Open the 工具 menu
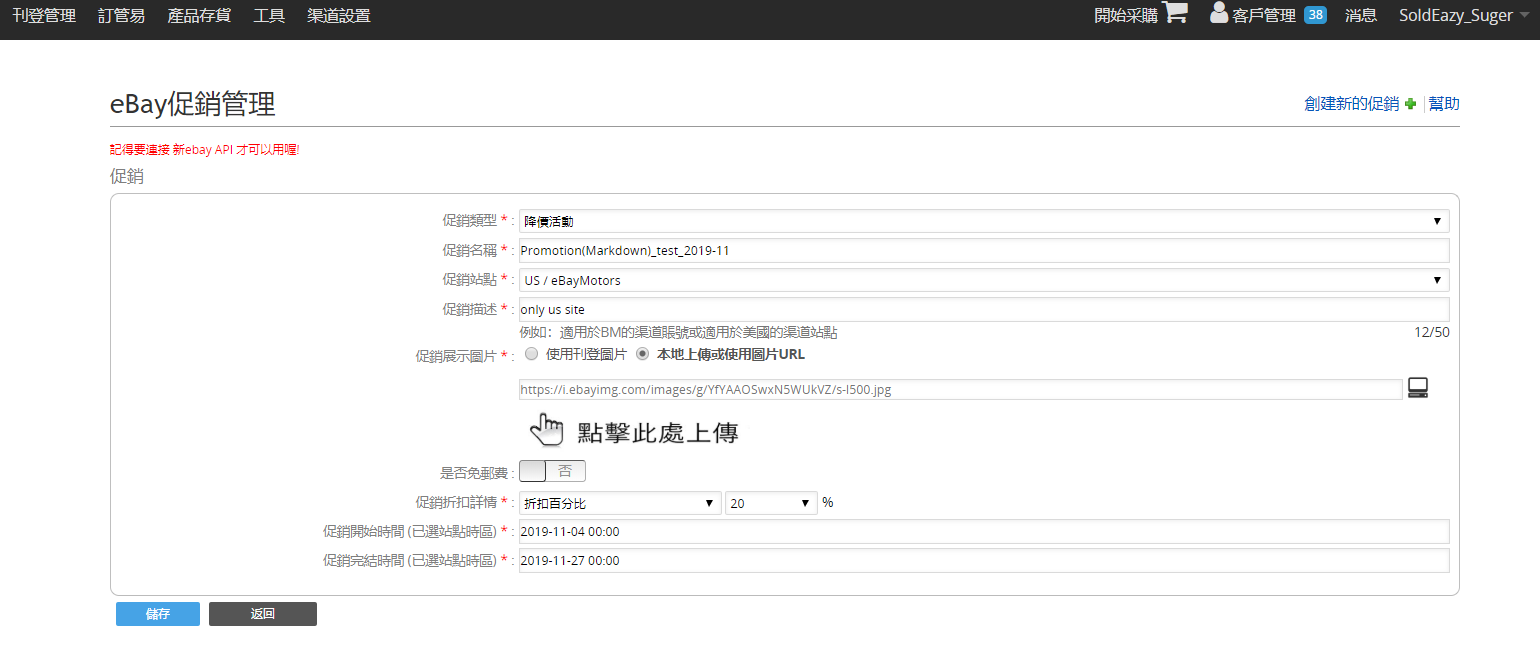This screenshot has width=1540, height=656. click(x=269, y=15)
